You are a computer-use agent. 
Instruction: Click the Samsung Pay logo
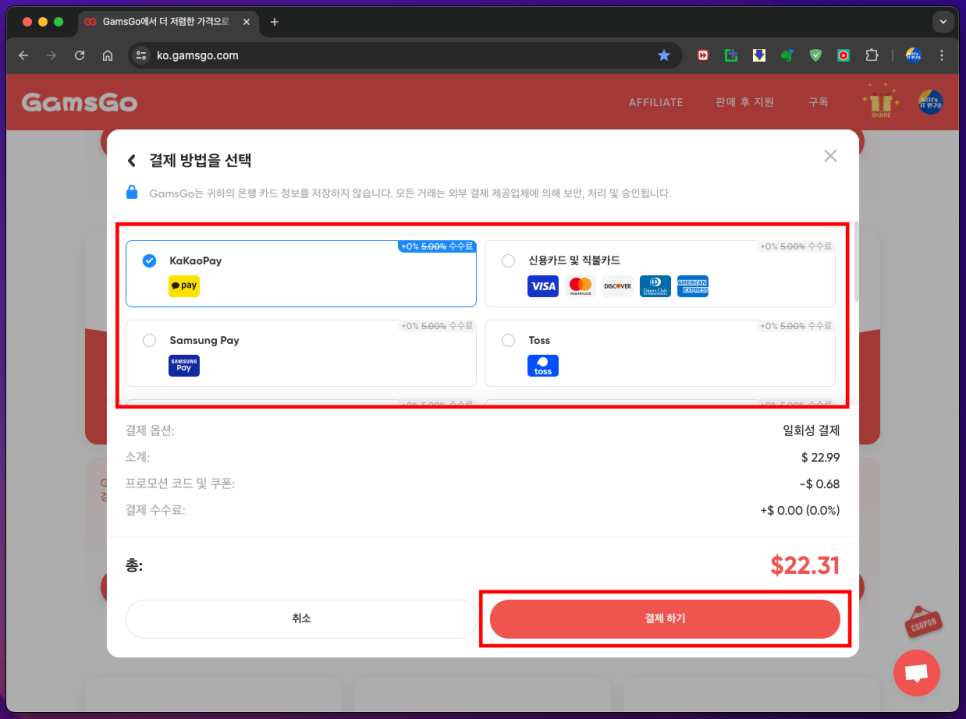(184, 365)
